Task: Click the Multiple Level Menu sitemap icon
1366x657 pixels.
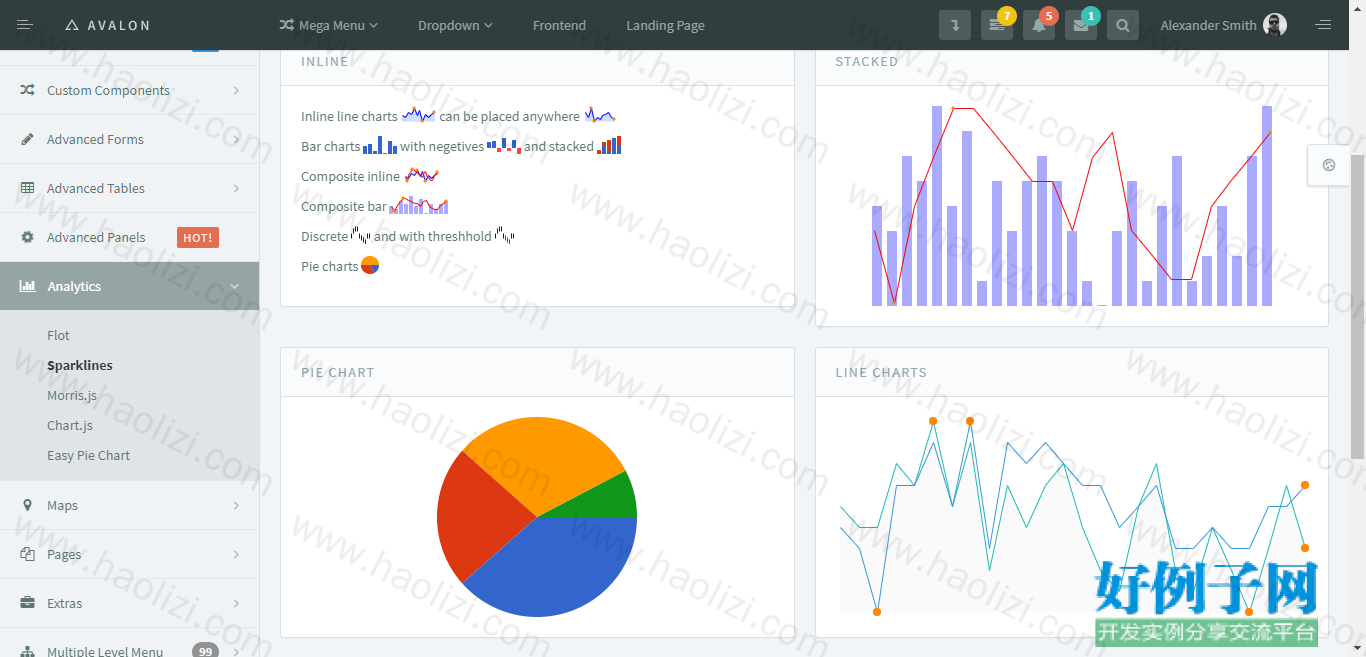Action: [27, 651]
